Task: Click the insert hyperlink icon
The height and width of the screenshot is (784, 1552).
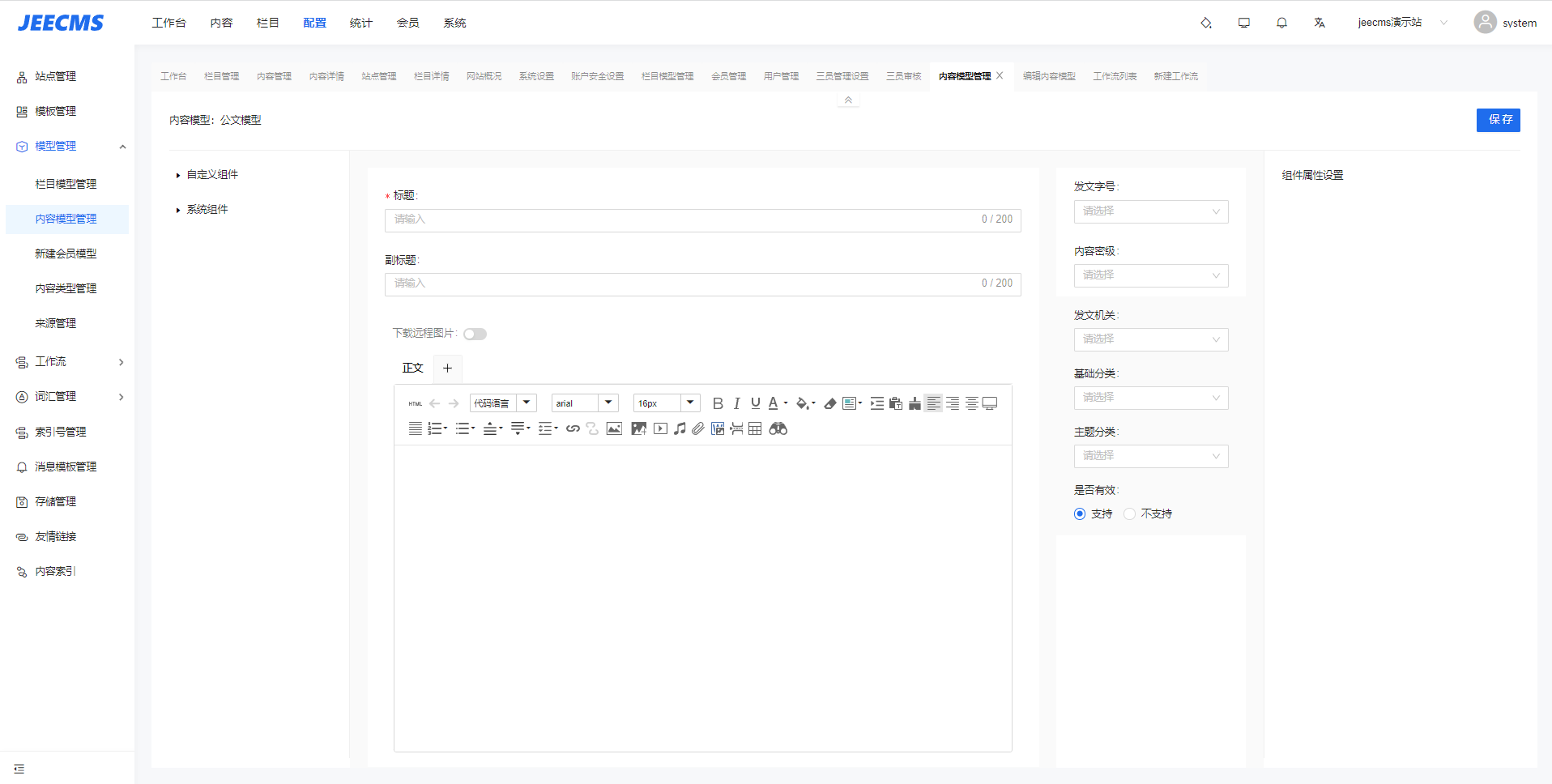Action: click(573, 429)
